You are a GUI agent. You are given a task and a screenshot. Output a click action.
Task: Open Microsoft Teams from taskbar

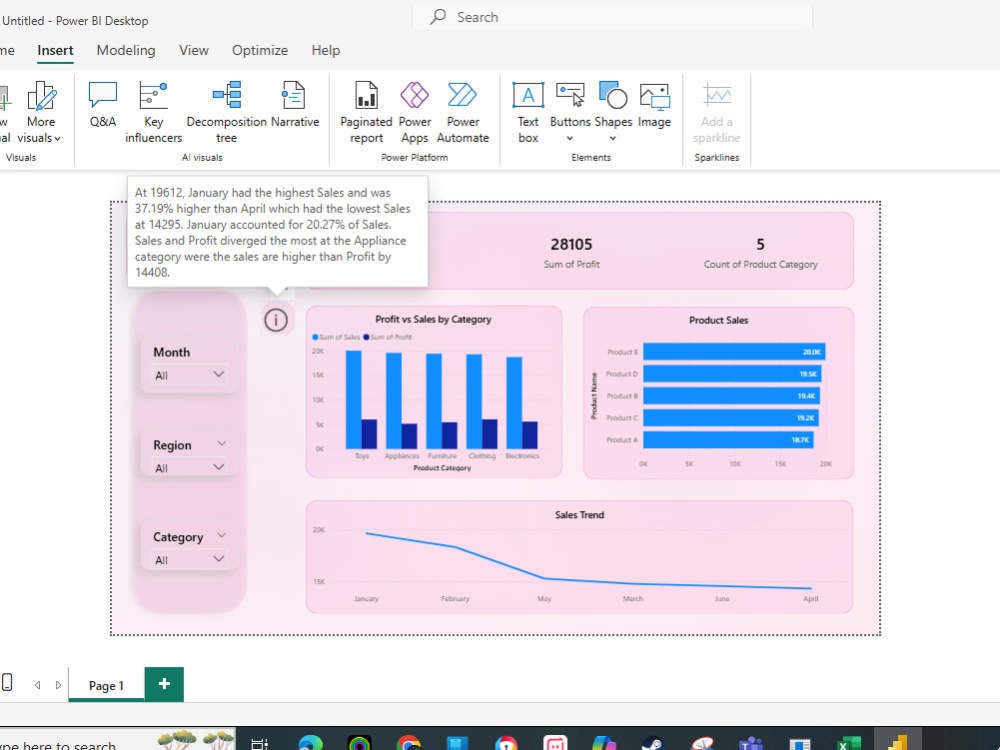[x=751, y=743]
